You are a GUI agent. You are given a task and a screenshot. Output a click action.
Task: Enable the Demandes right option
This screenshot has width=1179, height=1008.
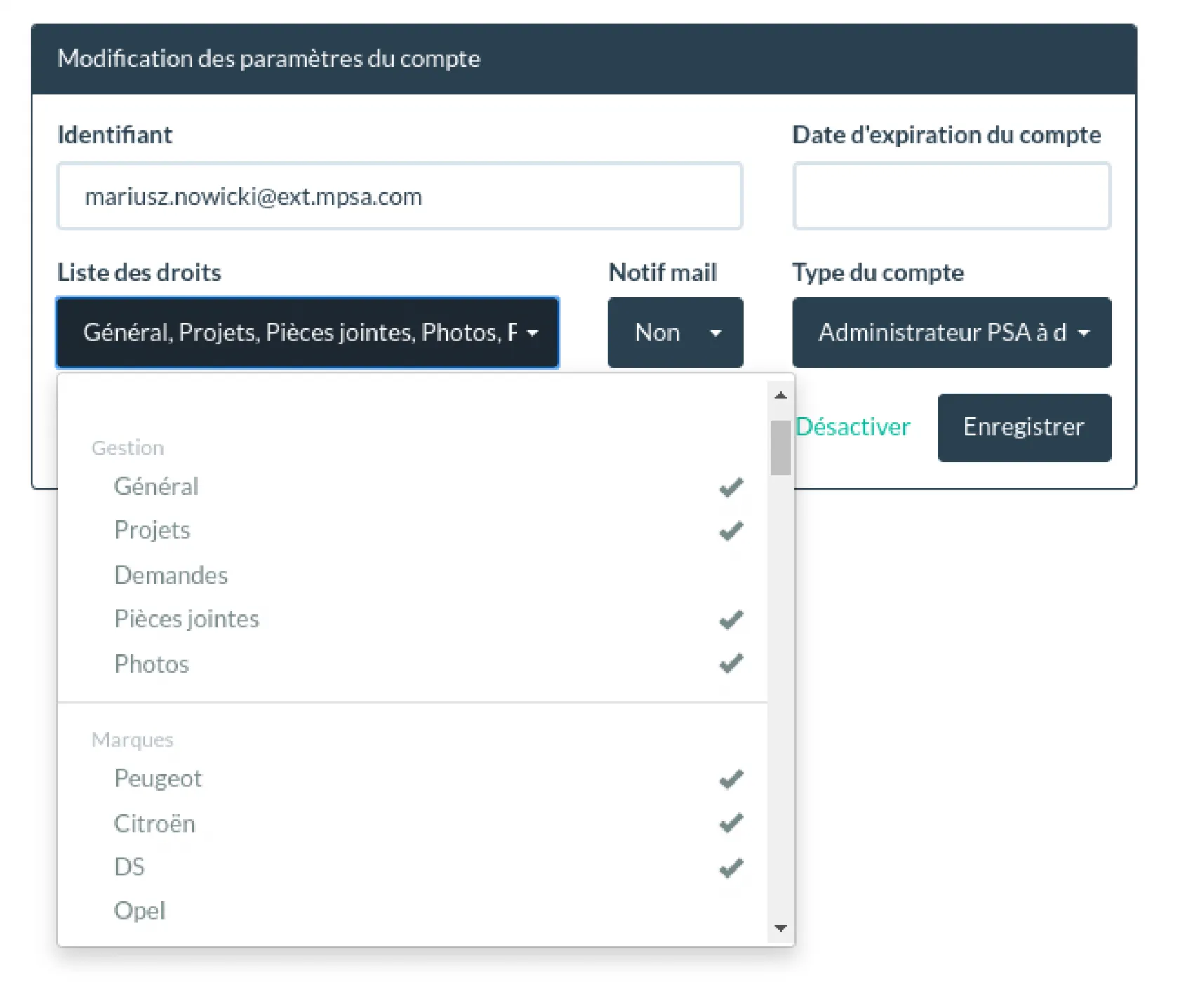click(x=171, y=575)
